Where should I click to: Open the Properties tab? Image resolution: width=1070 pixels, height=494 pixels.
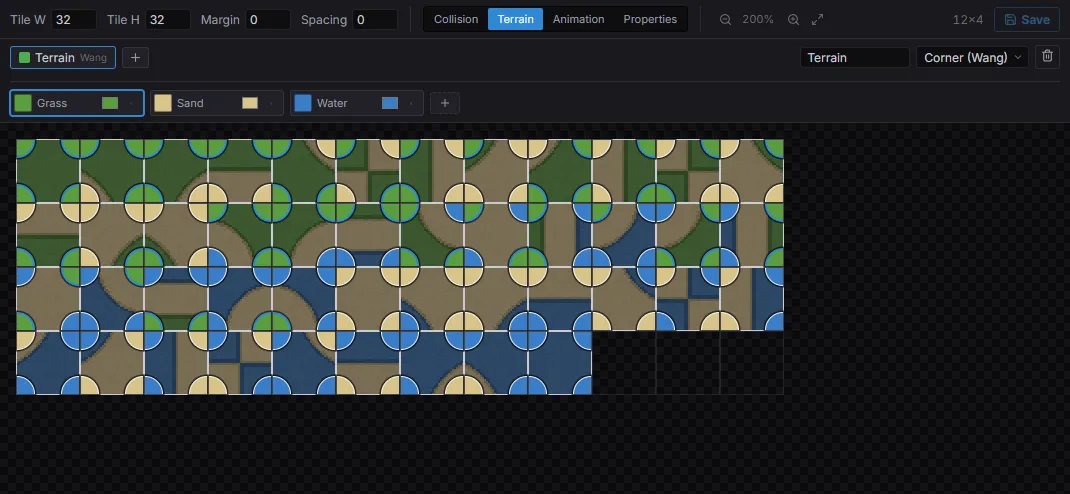click(650, 19)
